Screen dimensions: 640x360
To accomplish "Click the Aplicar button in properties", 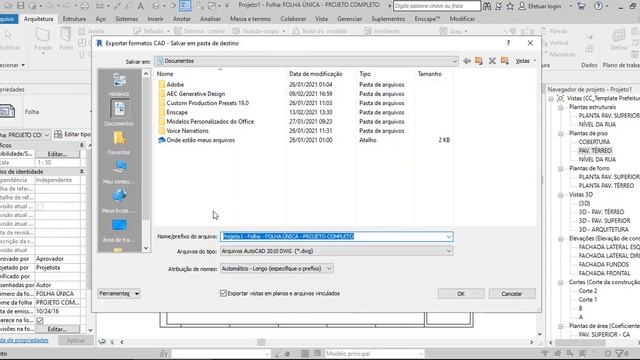I will click(76, 340).
